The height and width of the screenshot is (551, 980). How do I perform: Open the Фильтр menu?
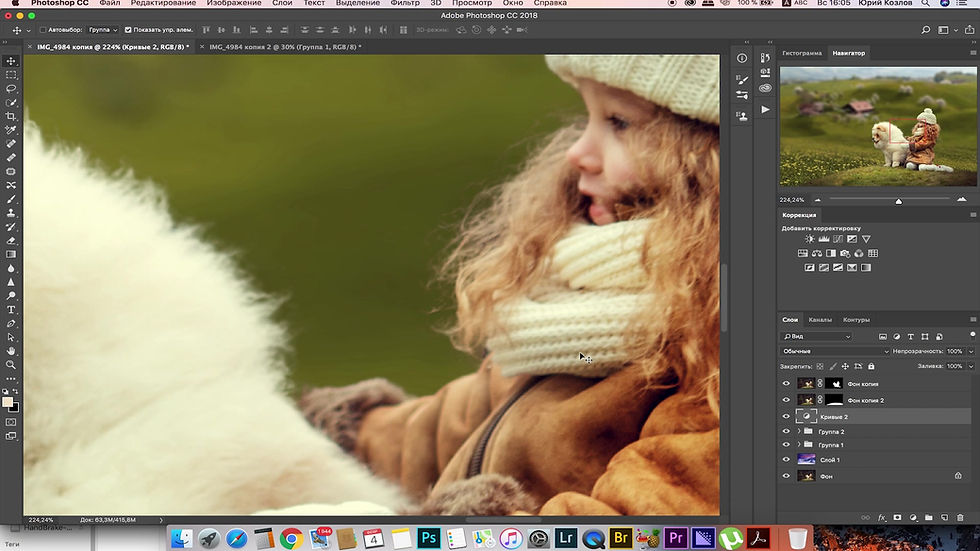pyautogui.click(x=405, y=4)
